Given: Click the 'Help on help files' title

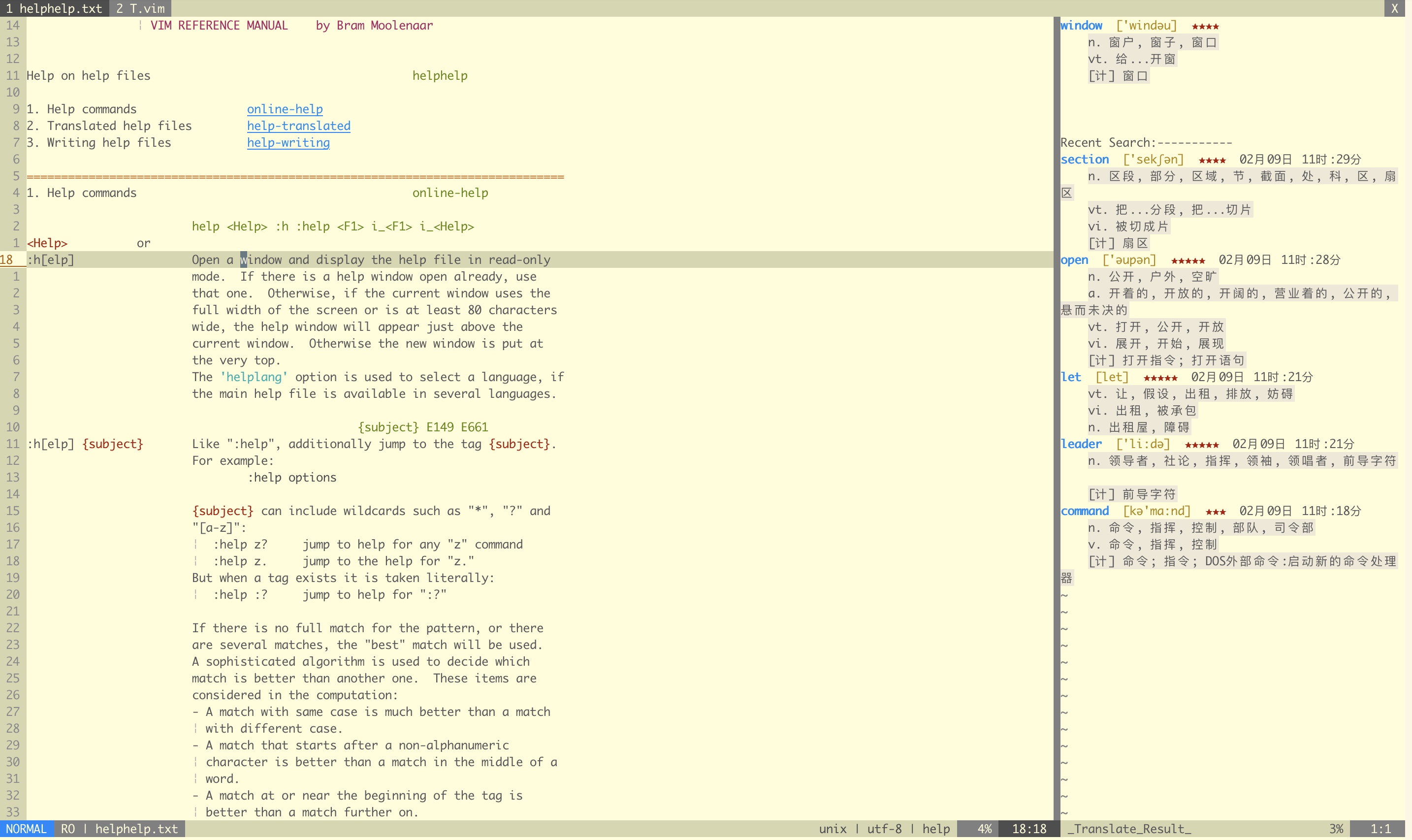Looking at the screenshot, I should (88, 75).
